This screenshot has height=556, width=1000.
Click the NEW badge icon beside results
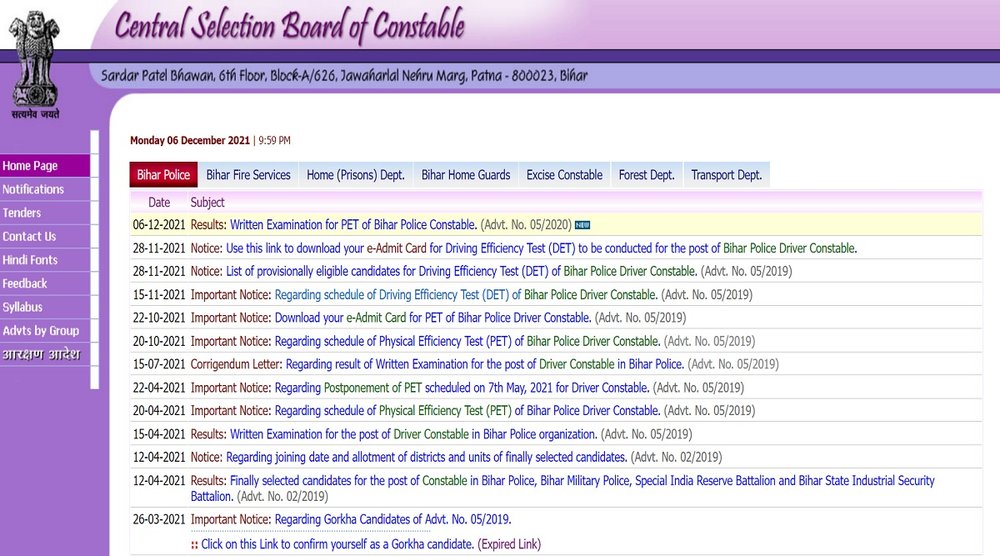(x=582, y=225)
